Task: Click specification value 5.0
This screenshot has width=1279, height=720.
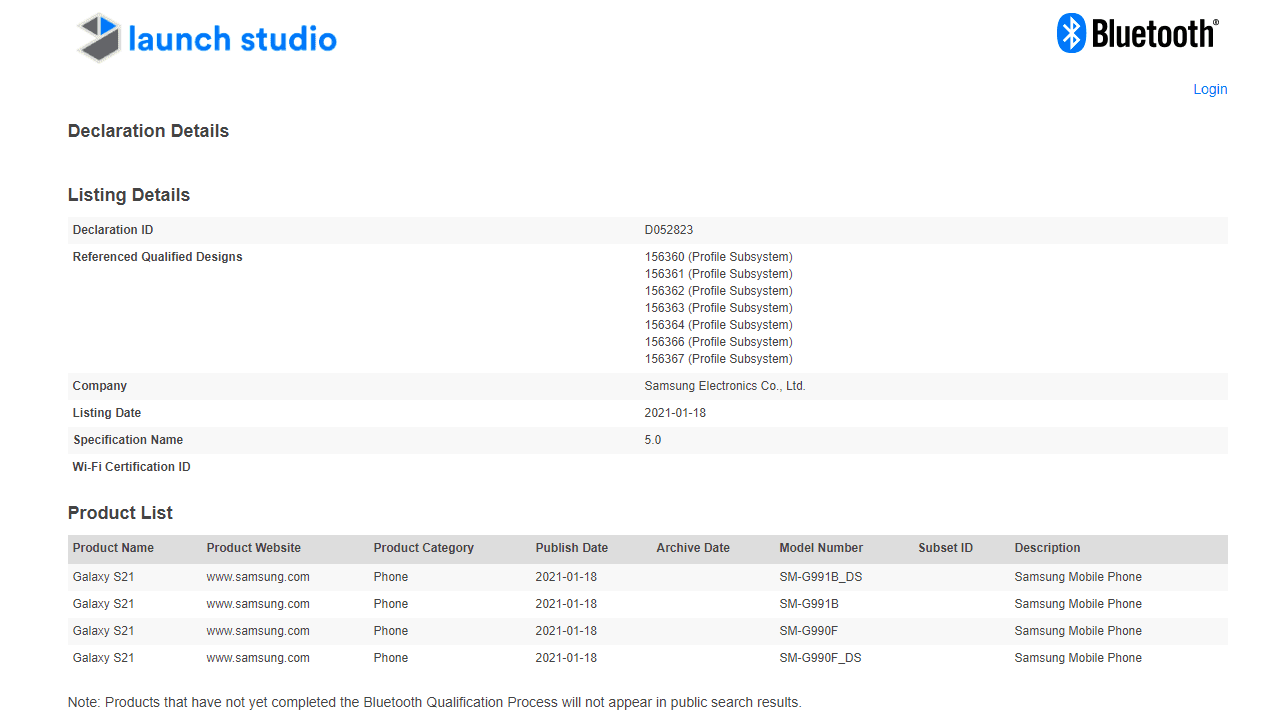Action: pyautogui.click(x=653, y=440)
